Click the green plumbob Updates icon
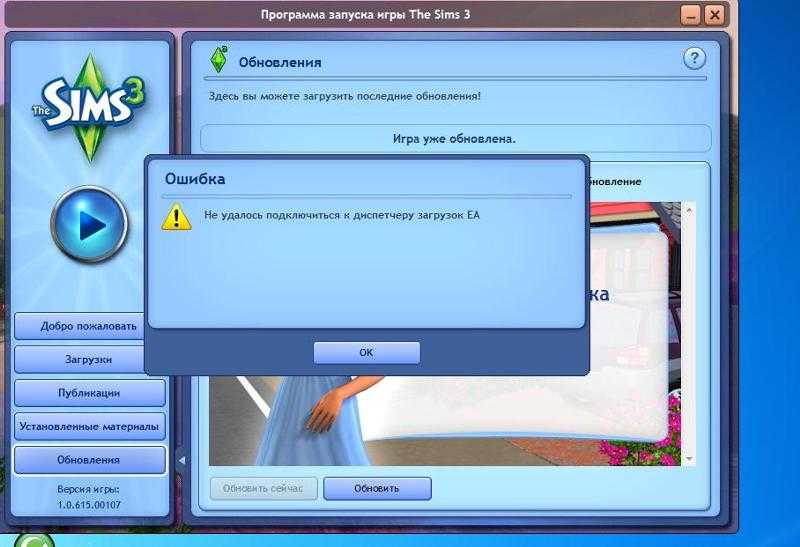 219,60
